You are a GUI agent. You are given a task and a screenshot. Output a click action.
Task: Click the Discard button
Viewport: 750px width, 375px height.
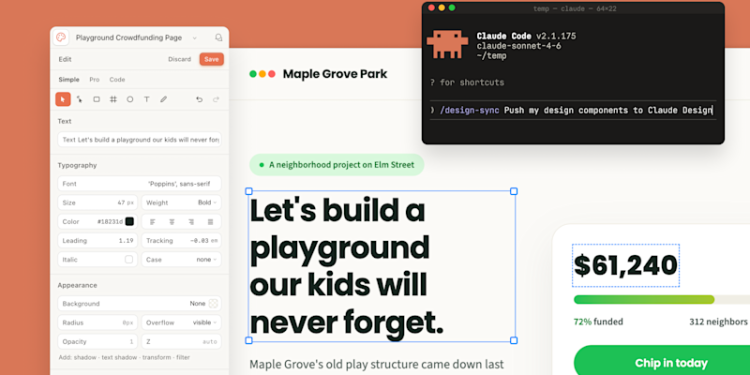(179, 59)
